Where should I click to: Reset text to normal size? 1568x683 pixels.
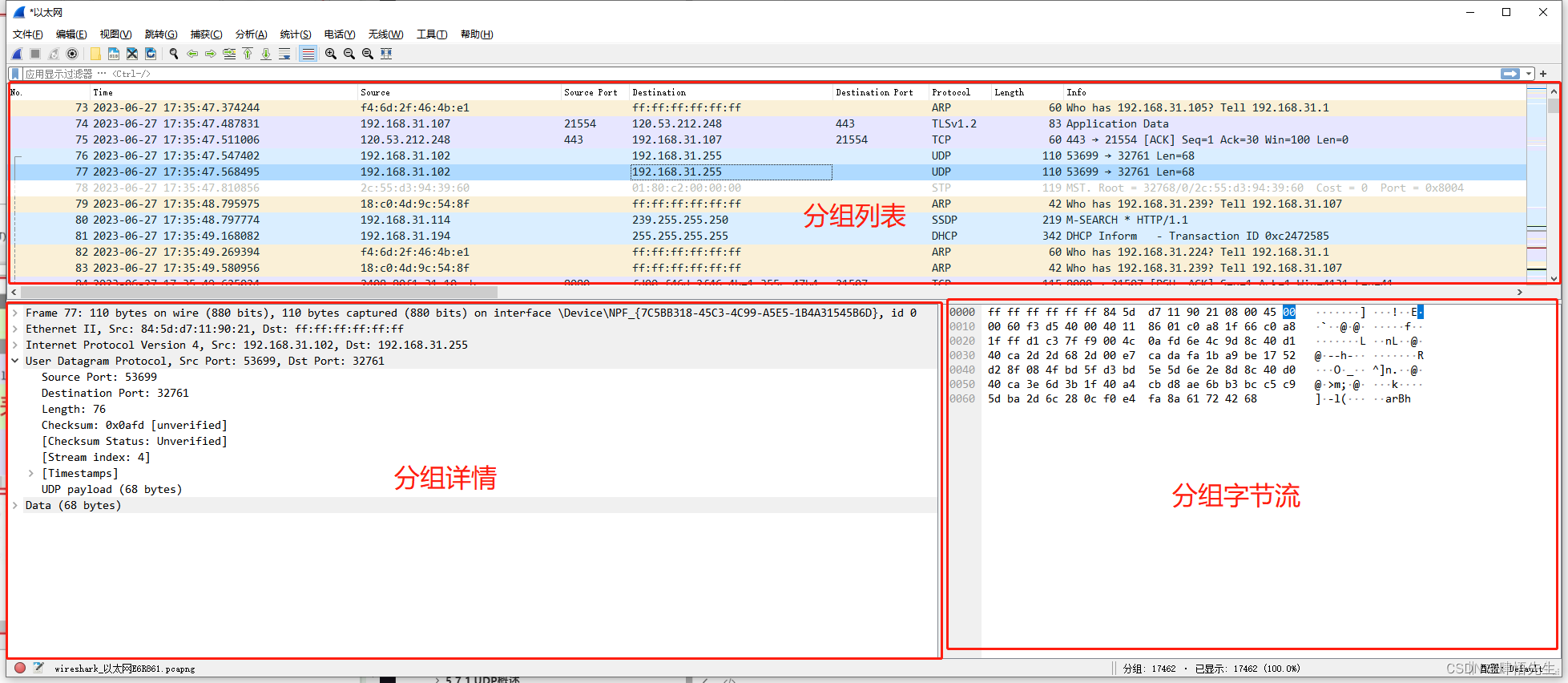click(368, 54)
